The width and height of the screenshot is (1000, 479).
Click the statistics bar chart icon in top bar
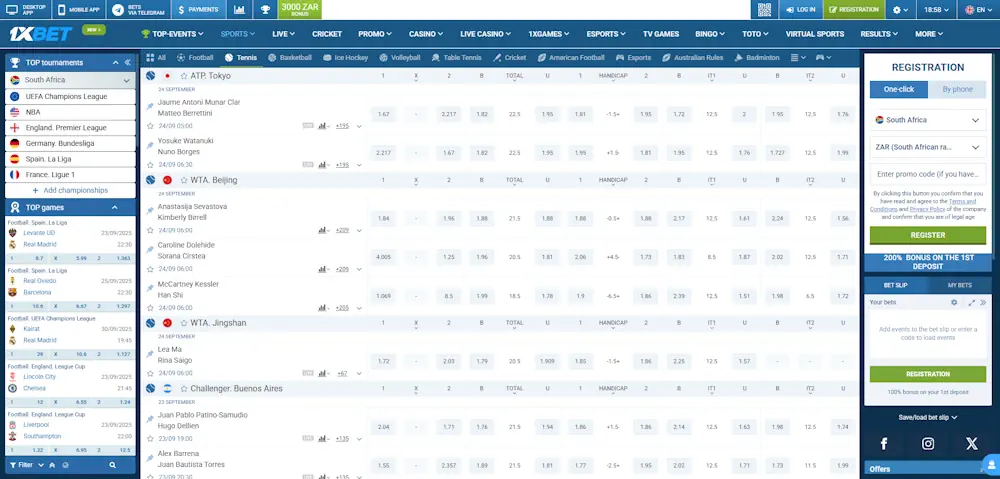click(240, 9)
